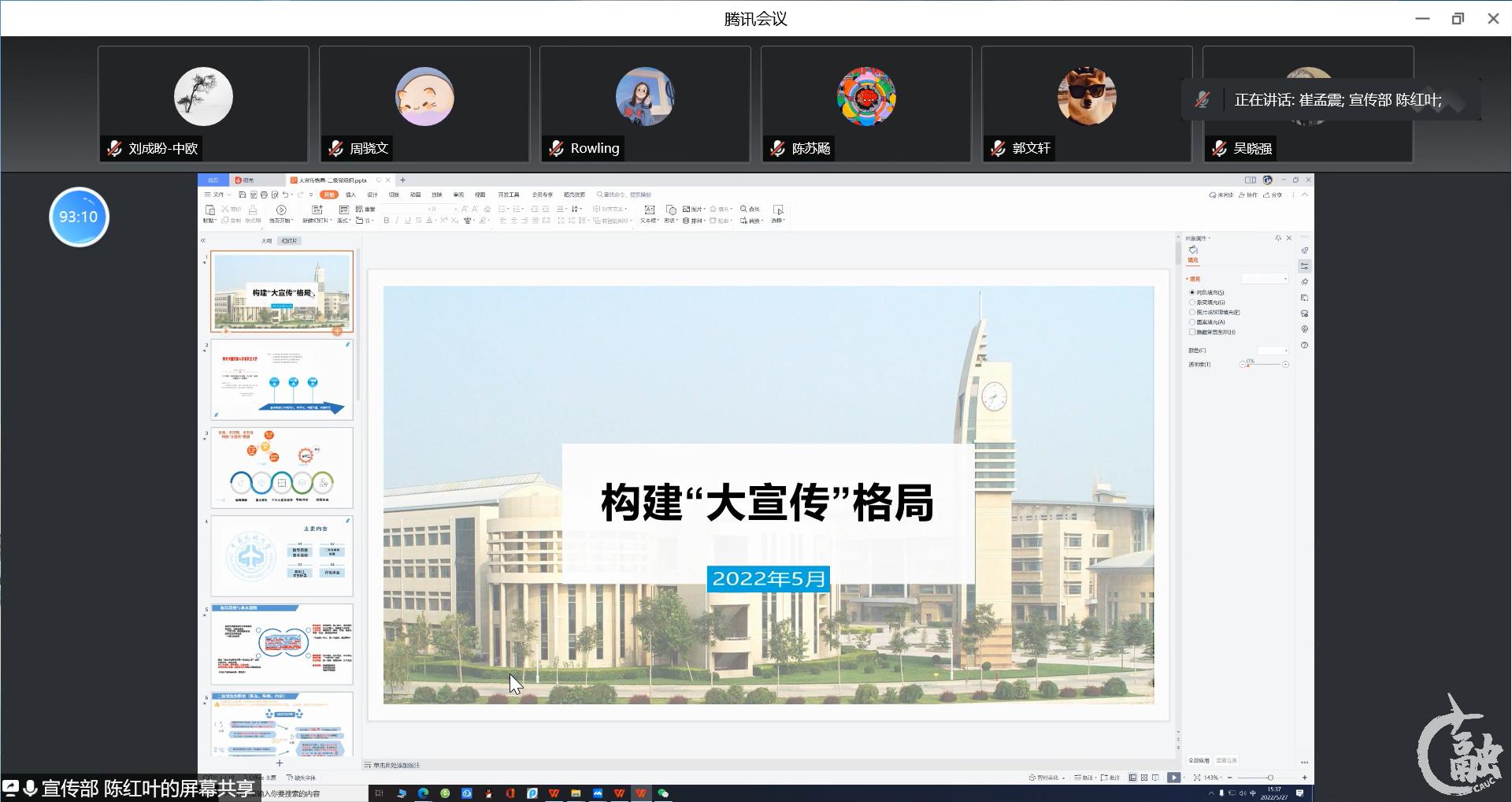Select the 图案填充 pattern fill option

1192,321
